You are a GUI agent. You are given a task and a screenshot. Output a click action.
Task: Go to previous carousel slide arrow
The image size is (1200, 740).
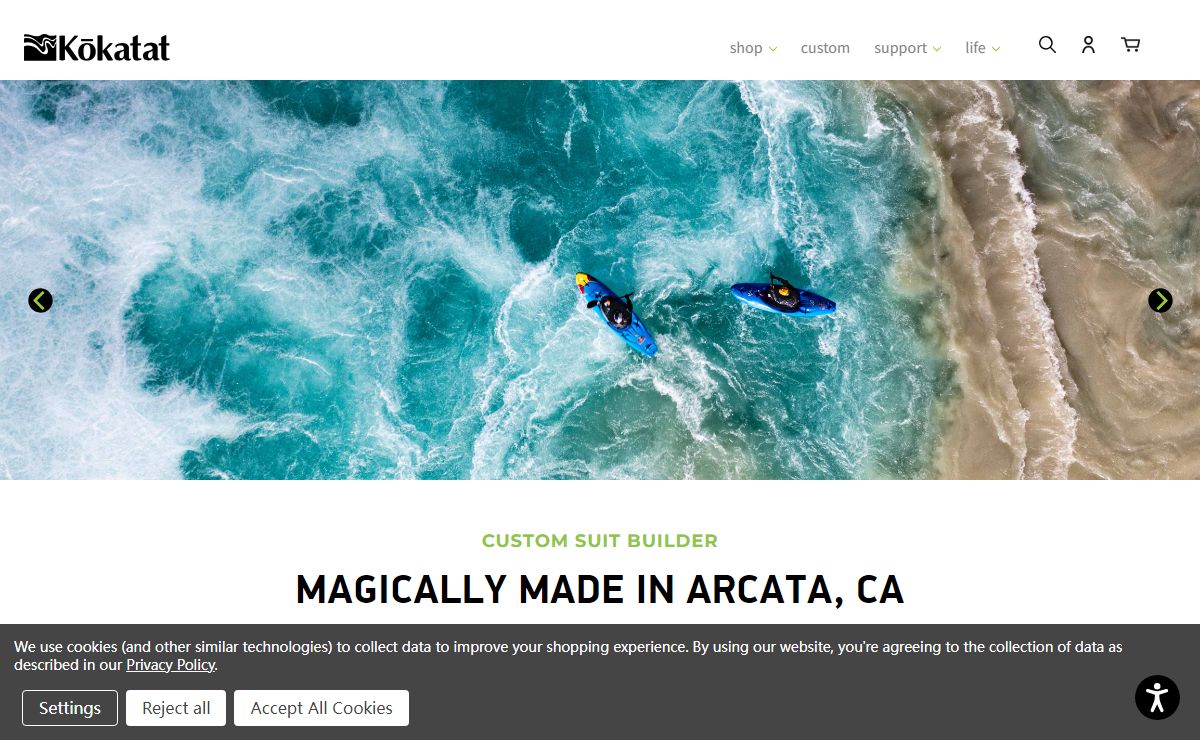coord(40,300)
